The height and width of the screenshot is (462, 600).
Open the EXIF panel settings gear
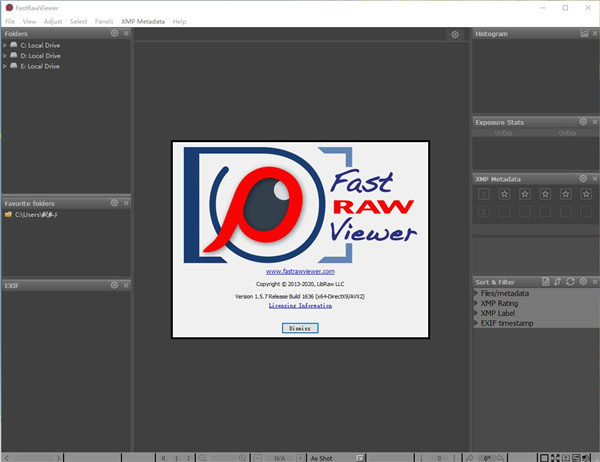click(x=114, y=285)
